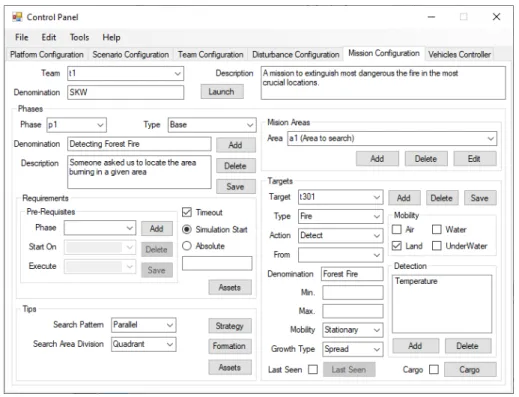Expand the Team dropdown showing t1
Viewport: 519px width, 397px height.
pyautogui.click(x=125, y=73)
